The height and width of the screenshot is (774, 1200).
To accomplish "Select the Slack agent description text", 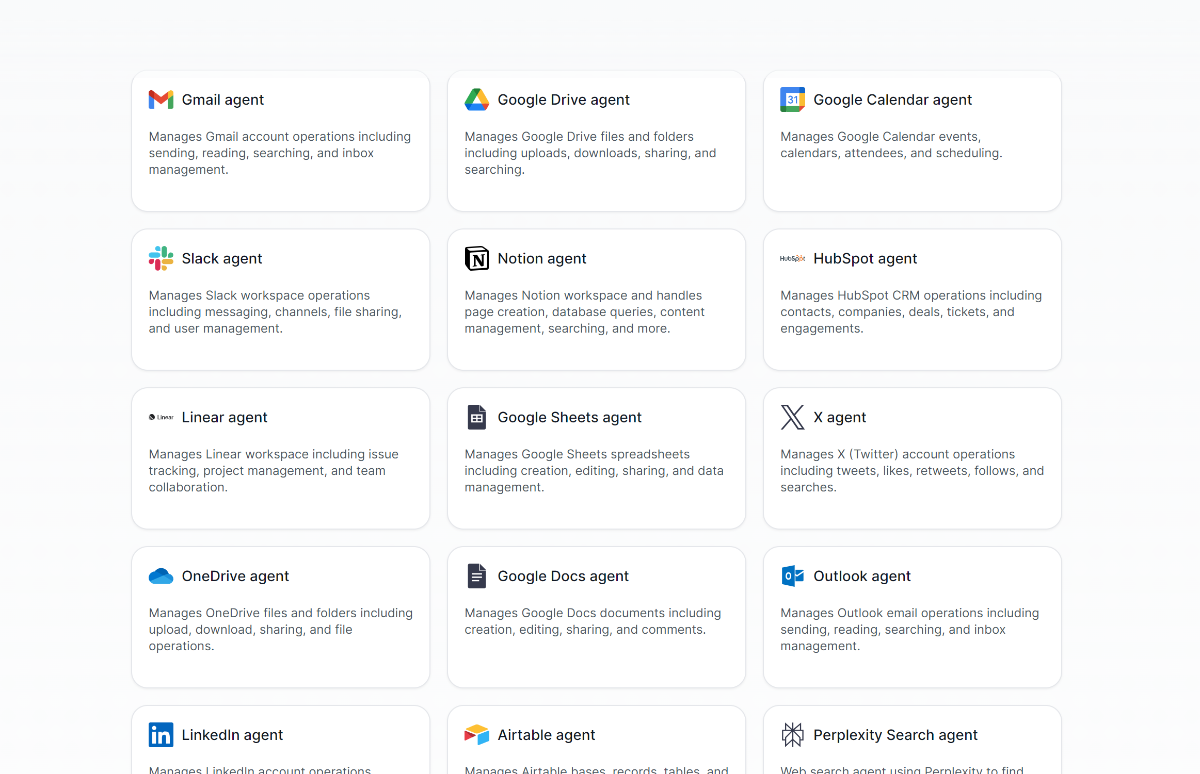I will [x=275, y=312].
